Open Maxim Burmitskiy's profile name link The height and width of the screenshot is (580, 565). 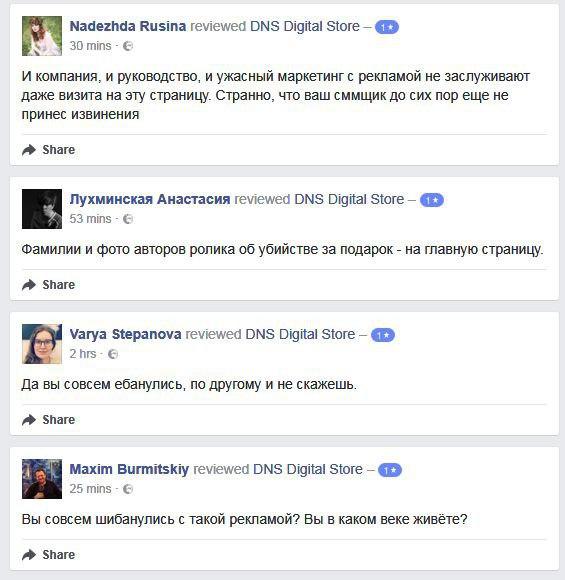pos(129,469)
